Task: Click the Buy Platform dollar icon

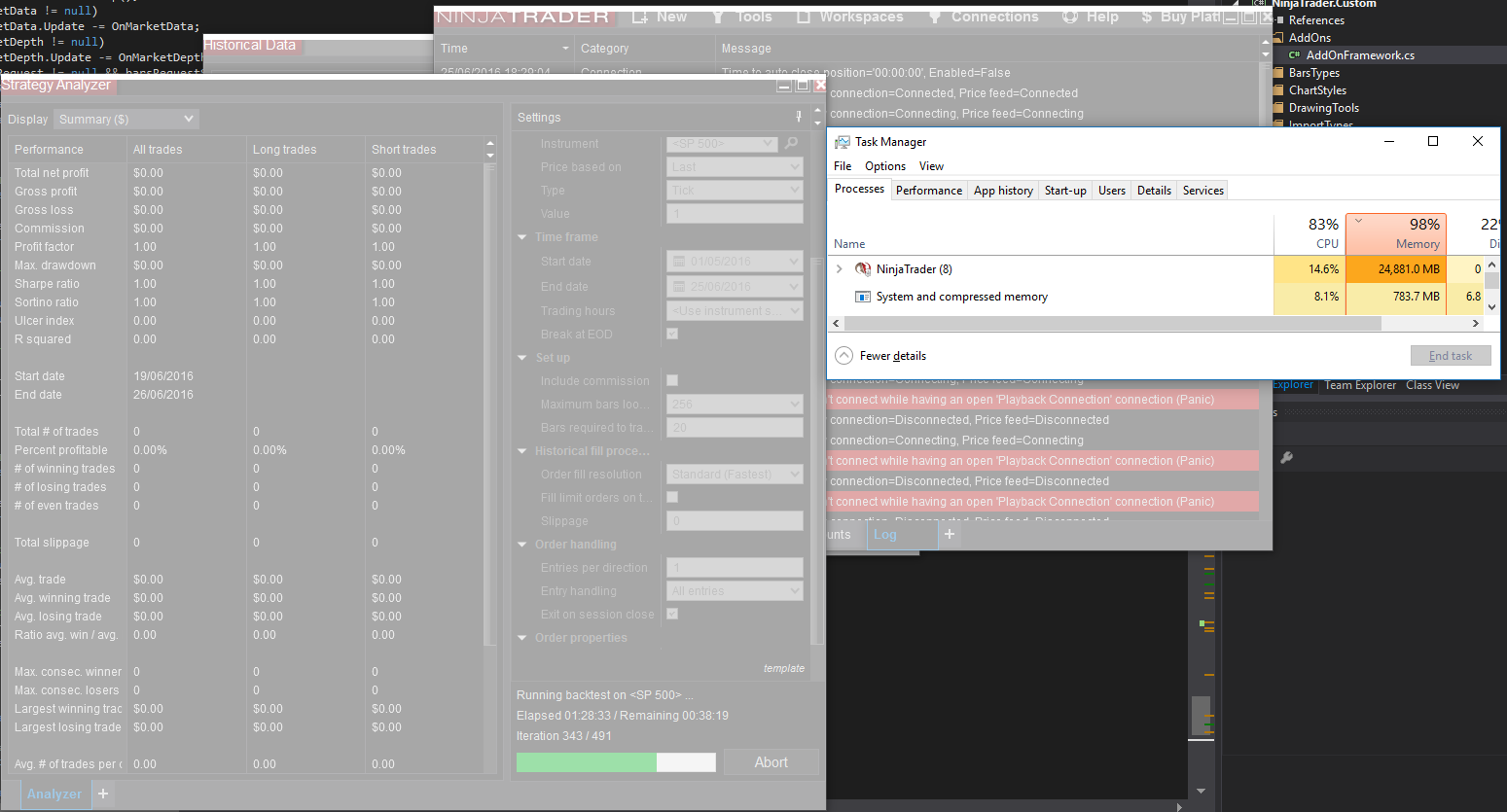Action: (x=1147, y=17)
